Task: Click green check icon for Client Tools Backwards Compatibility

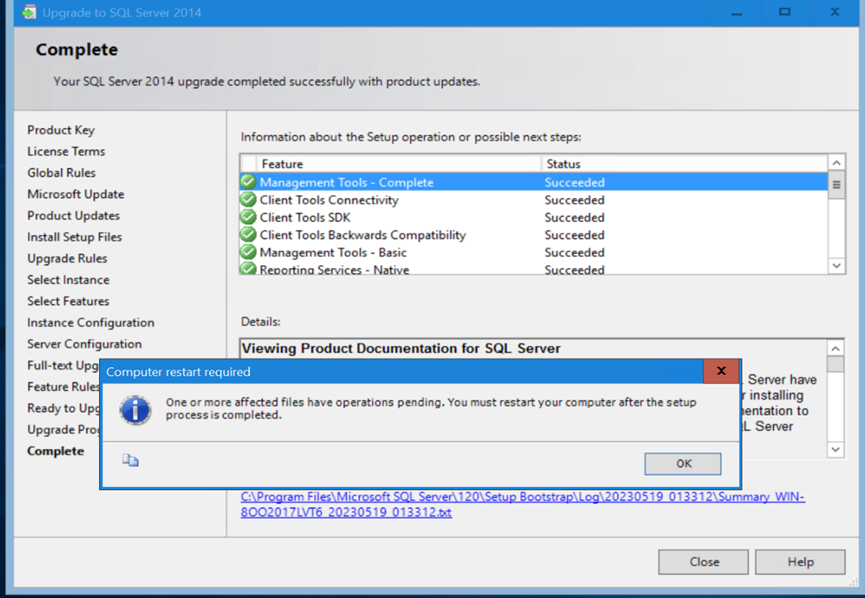Action: tap(248, 234)
